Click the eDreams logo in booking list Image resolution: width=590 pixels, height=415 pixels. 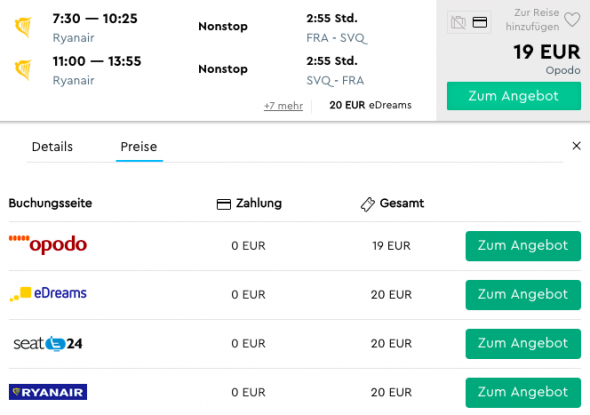click(48, 293)
